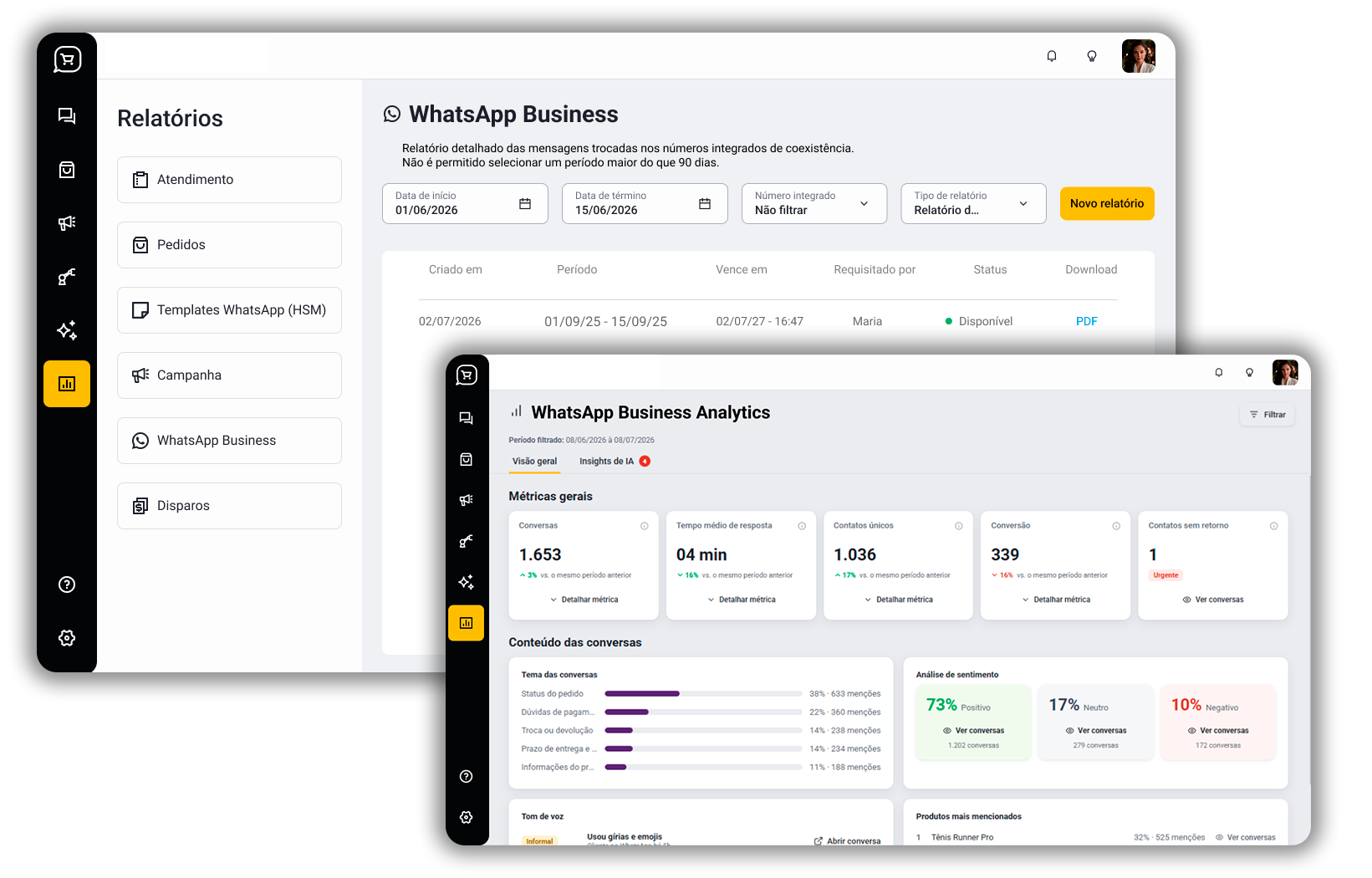Click info icon on Tempo médio de resposta card
The image size is (1372, 878).
pos(802,526)
